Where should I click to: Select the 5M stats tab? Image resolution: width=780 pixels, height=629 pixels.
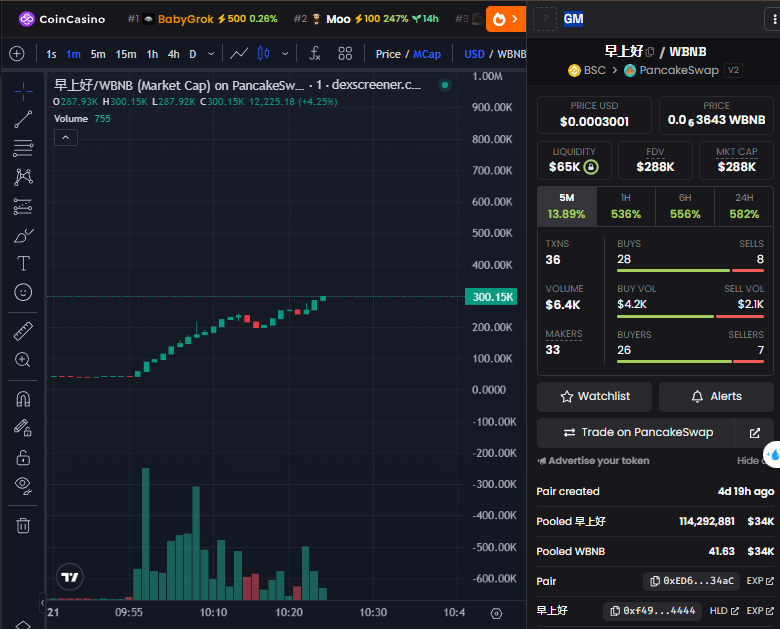[x=567, y=207]
